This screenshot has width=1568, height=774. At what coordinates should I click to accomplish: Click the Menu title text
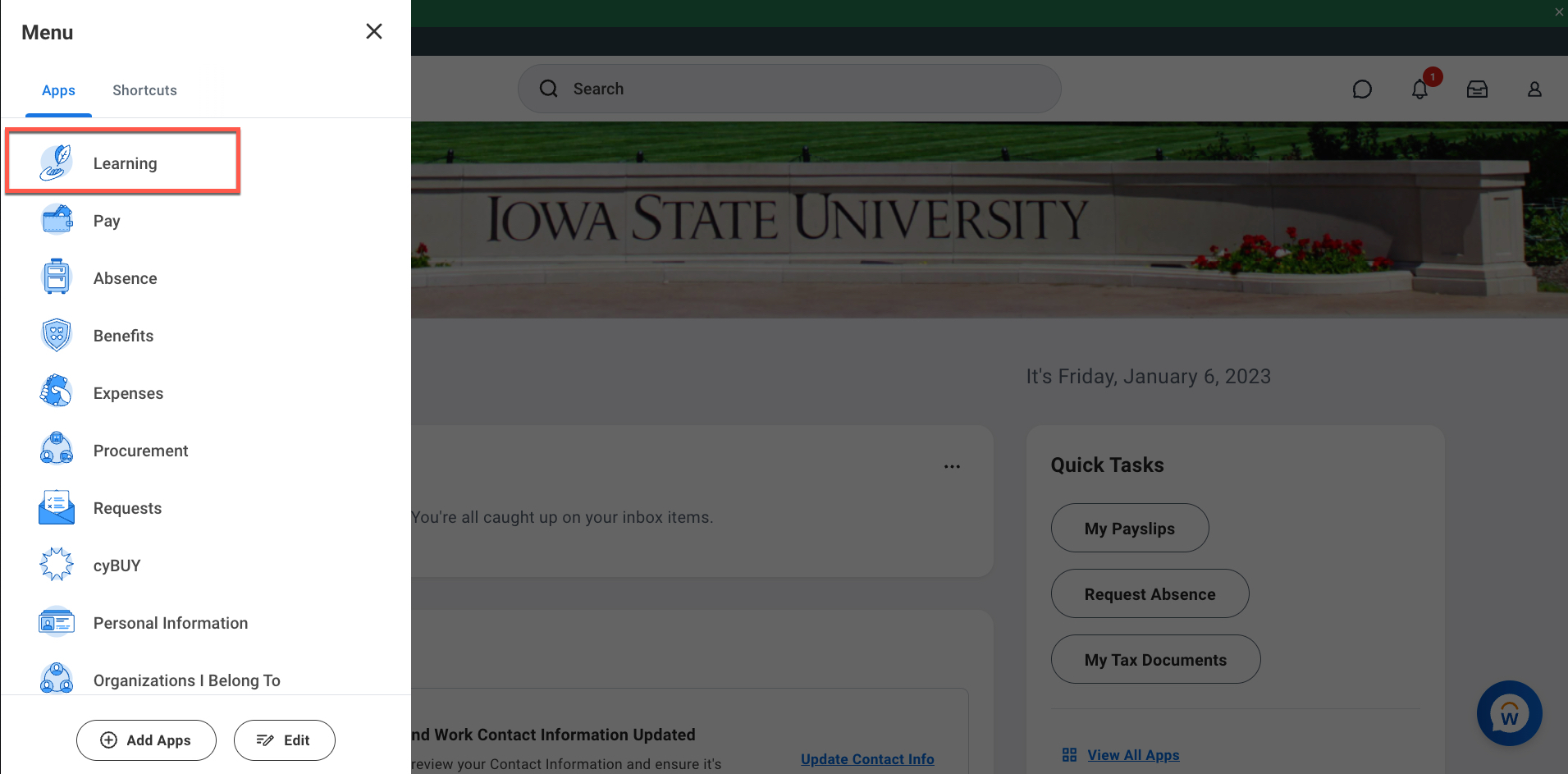(47, 32)
